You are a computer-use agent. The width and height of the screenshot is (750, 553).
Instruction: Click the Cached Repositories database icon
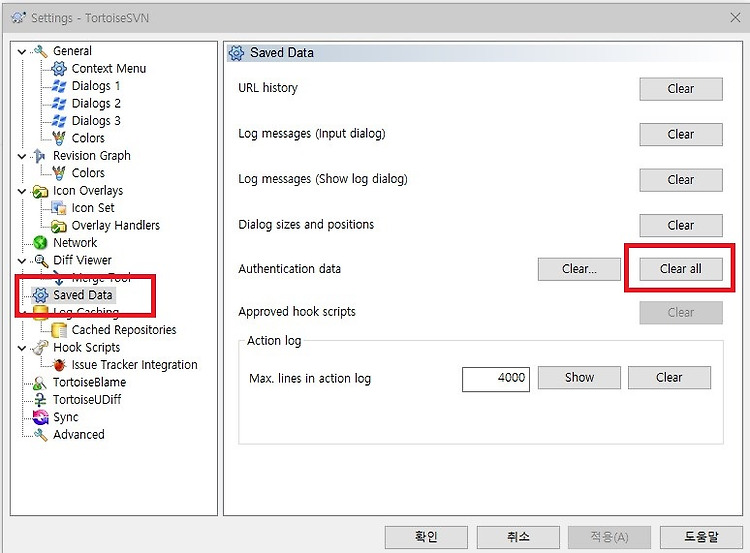click(59, 330)
